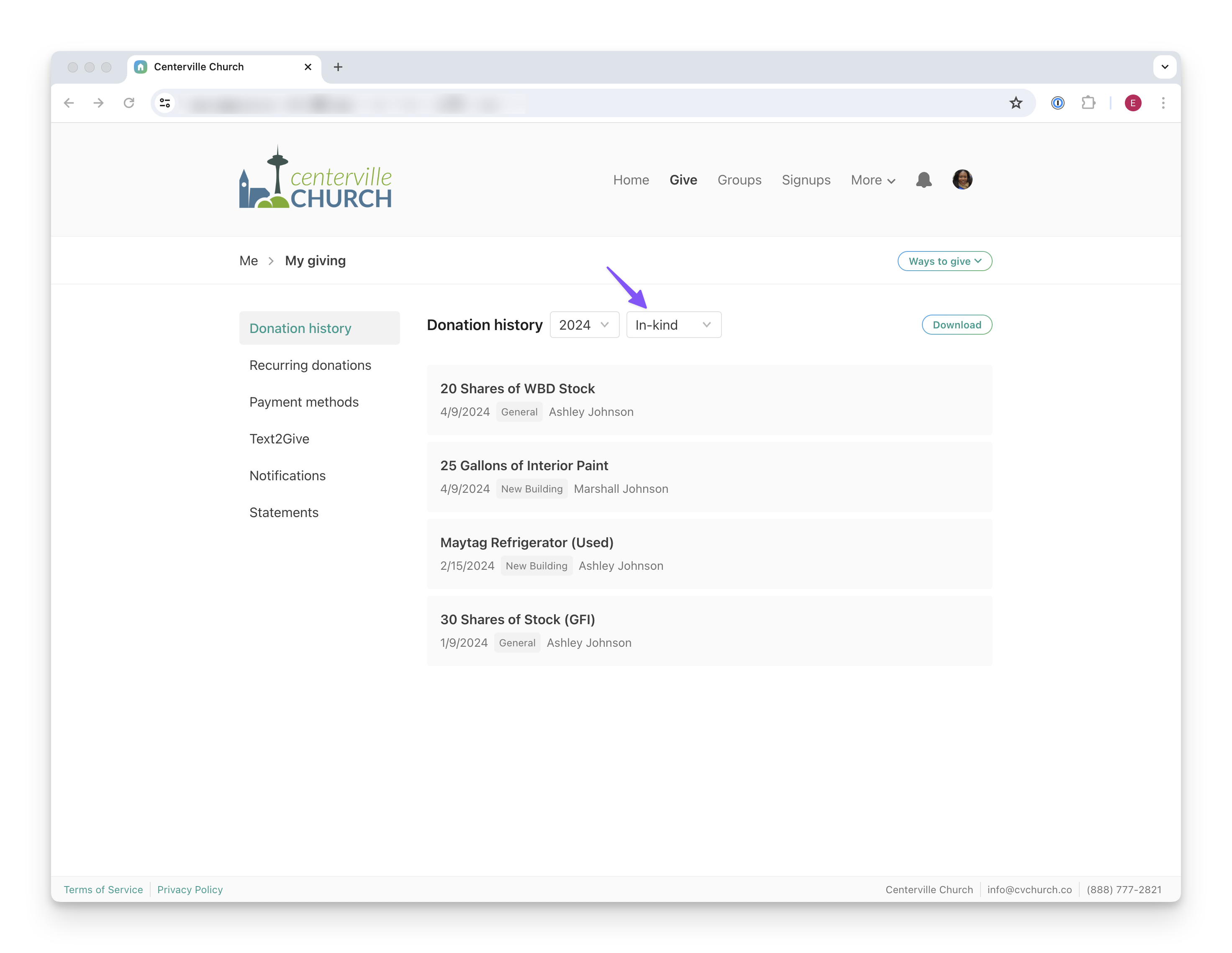
Task: Open browser extensions puzzle icon
Action: tap(1088, 102)
